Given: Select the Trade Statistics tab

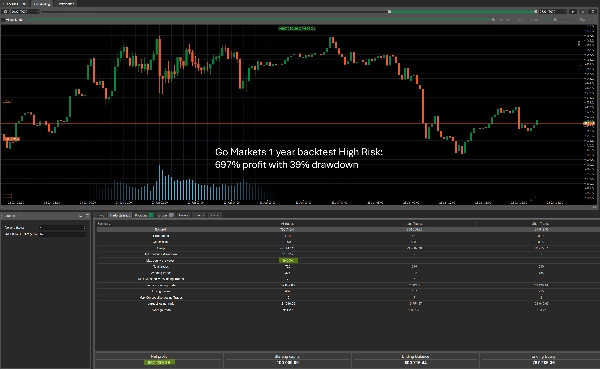Looking at the screenshot, I should pyautogui.click(x=120, y=215).
